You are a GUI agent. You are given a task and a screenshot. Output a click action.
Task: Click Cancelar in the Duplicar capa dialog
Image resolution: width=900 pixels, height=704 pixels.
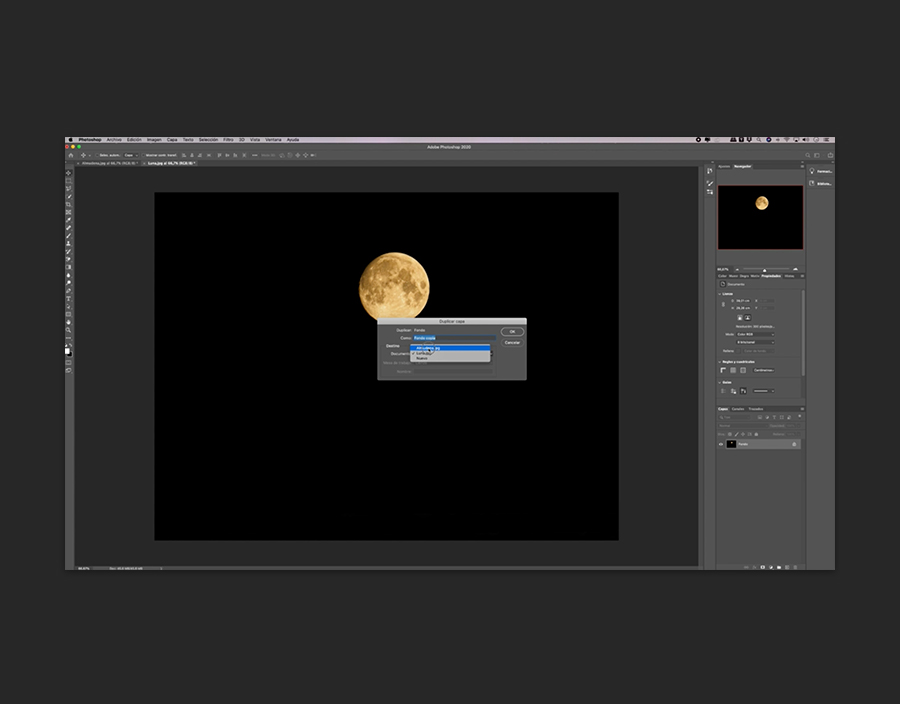[x=512, y=343]
